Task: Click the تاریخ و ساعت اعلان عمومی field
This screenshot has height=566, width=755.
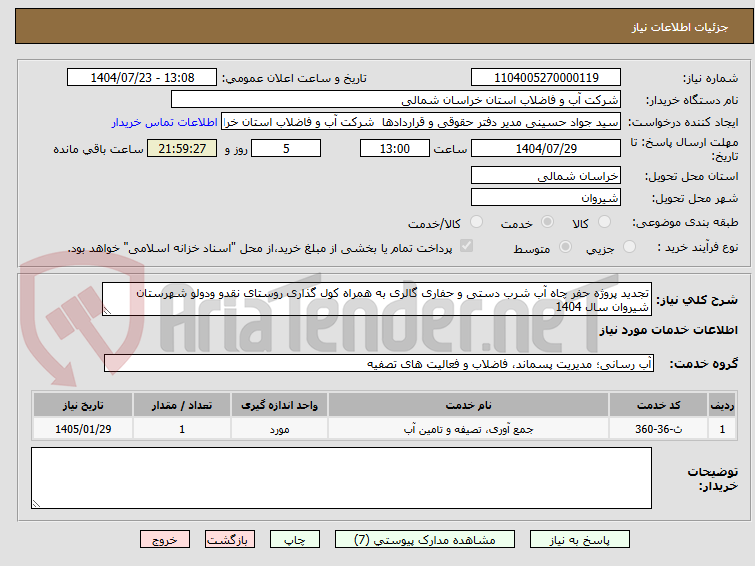Action: coord(142,78)
